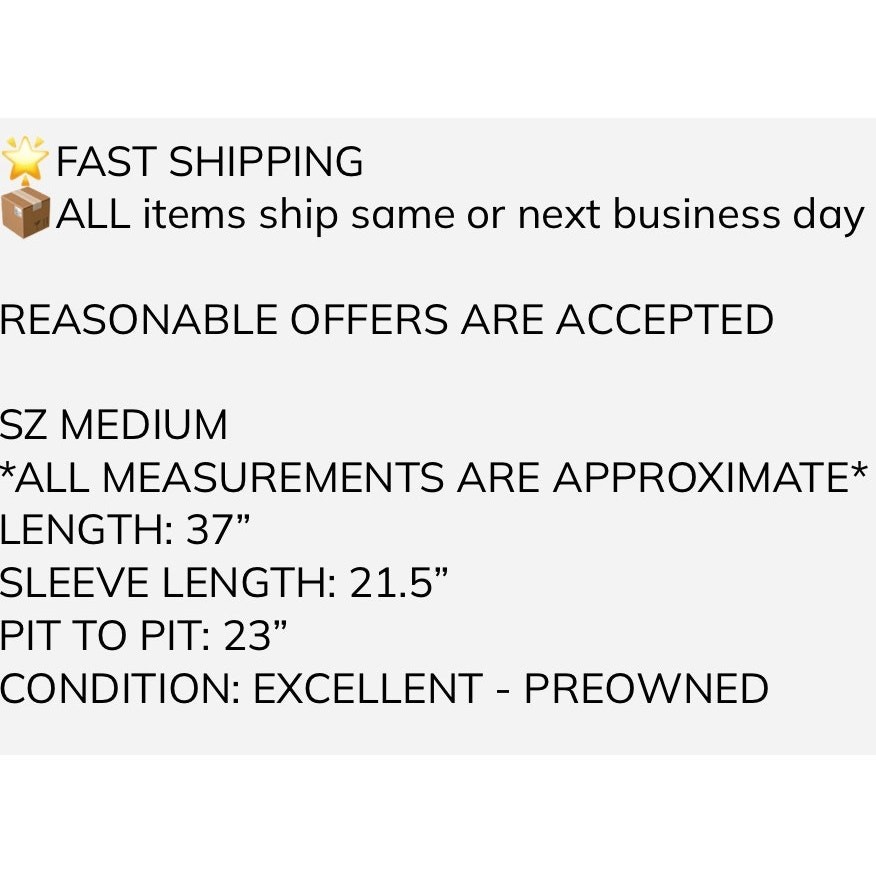Click the leading asterisk before ALL MEASUREMENTS
The height and width of the screenshot is (876, 876).
tap(7, 471)
